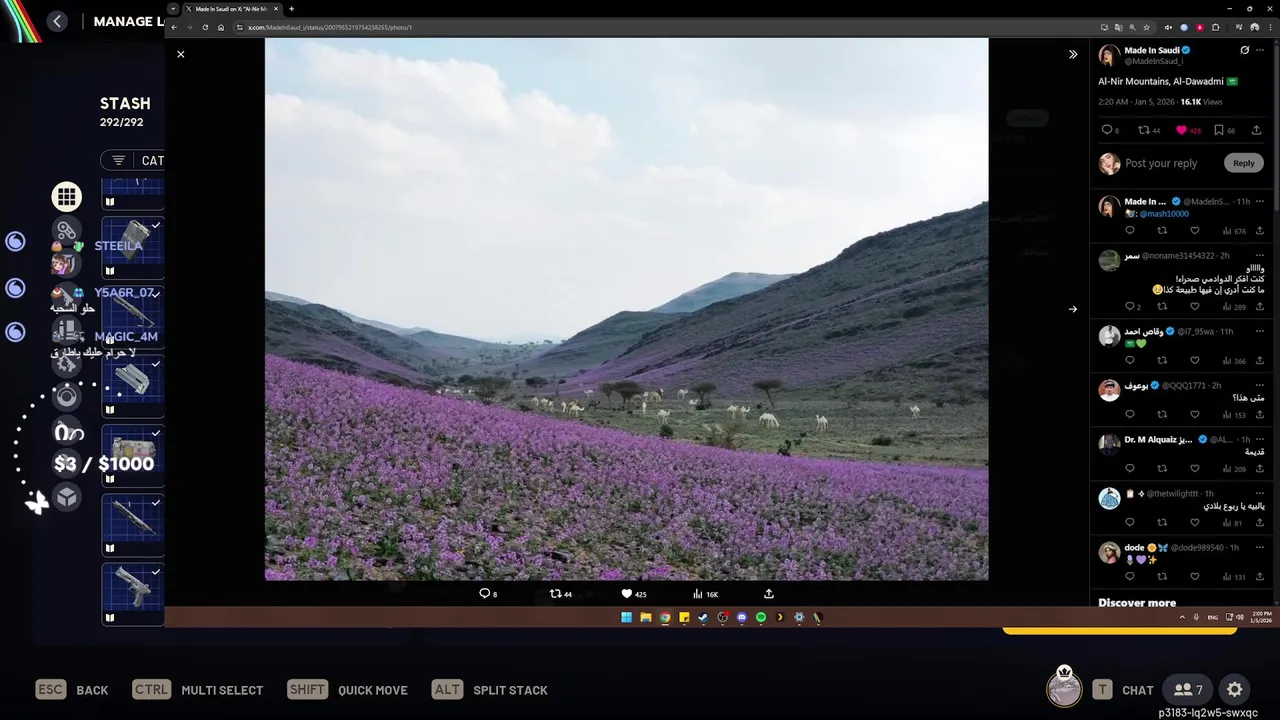Like the photo using heart below image
1280x720 pixels.
[x=627, y=593]
